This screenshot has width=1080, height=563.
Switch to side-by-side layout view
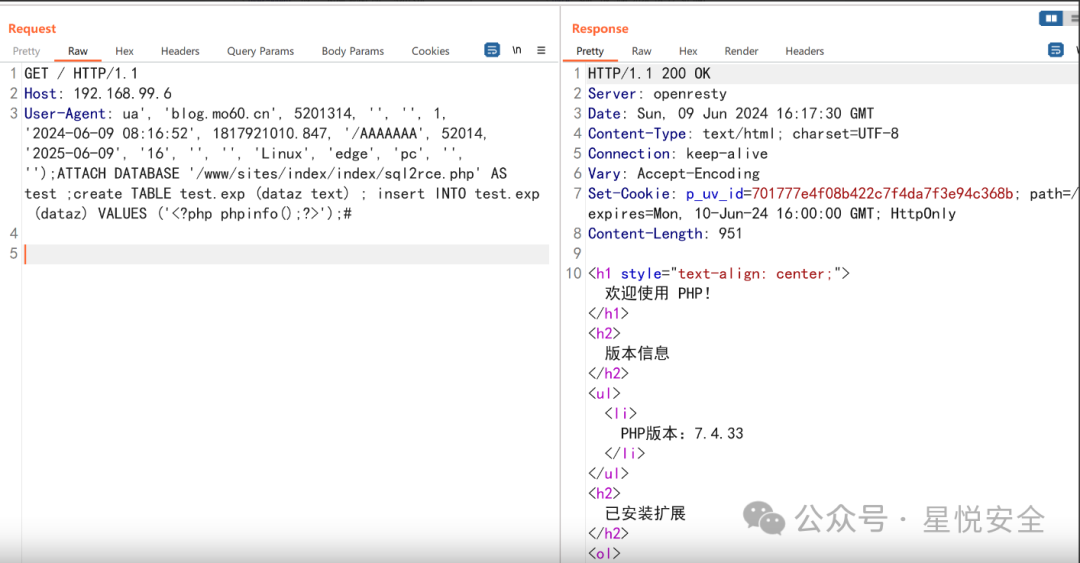[x=1050, y=19]
